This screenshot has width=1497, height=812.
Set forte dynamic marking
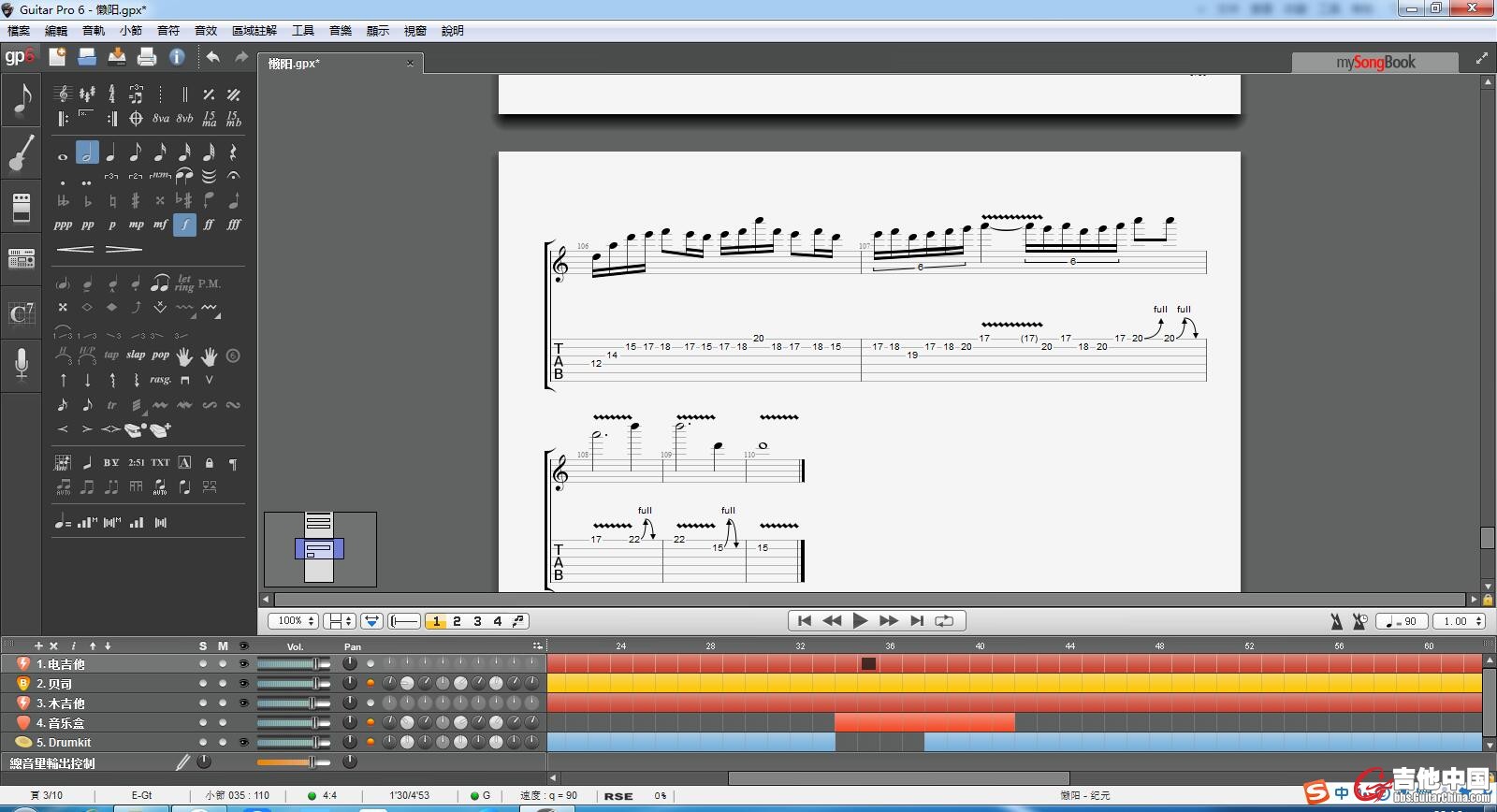(184, 225)
